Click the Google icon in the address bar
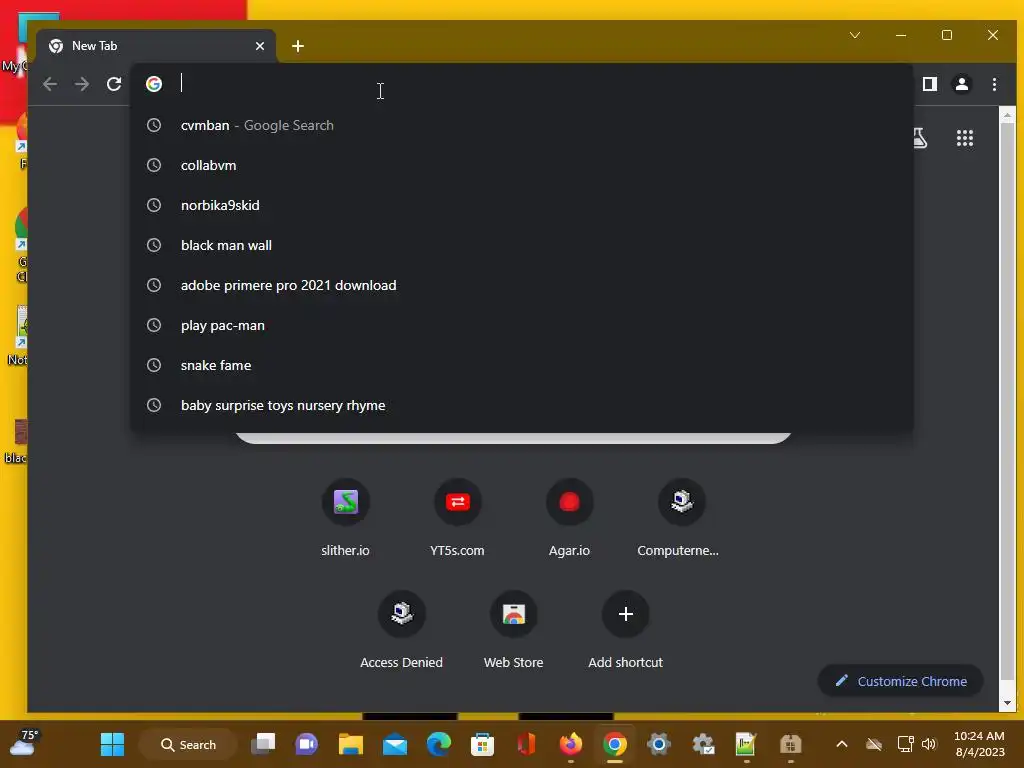The width and height of the screenshot is (1024, 768). (x=154, y=84)
